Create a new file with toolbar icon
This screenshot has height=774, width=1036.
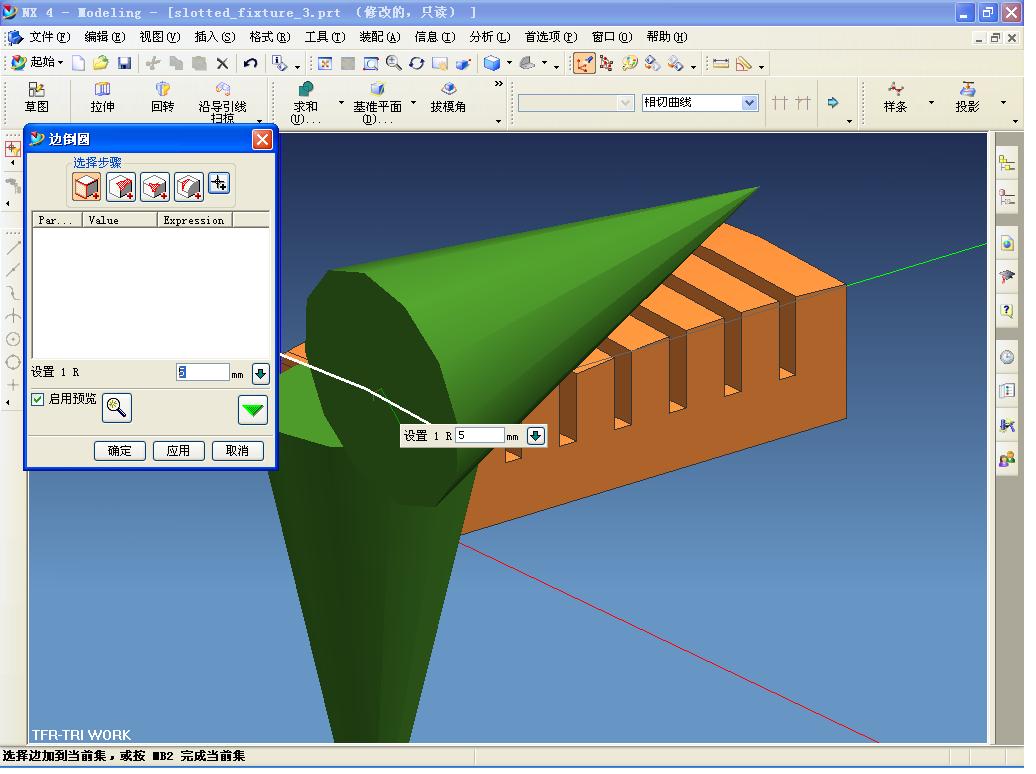(79, 63)
